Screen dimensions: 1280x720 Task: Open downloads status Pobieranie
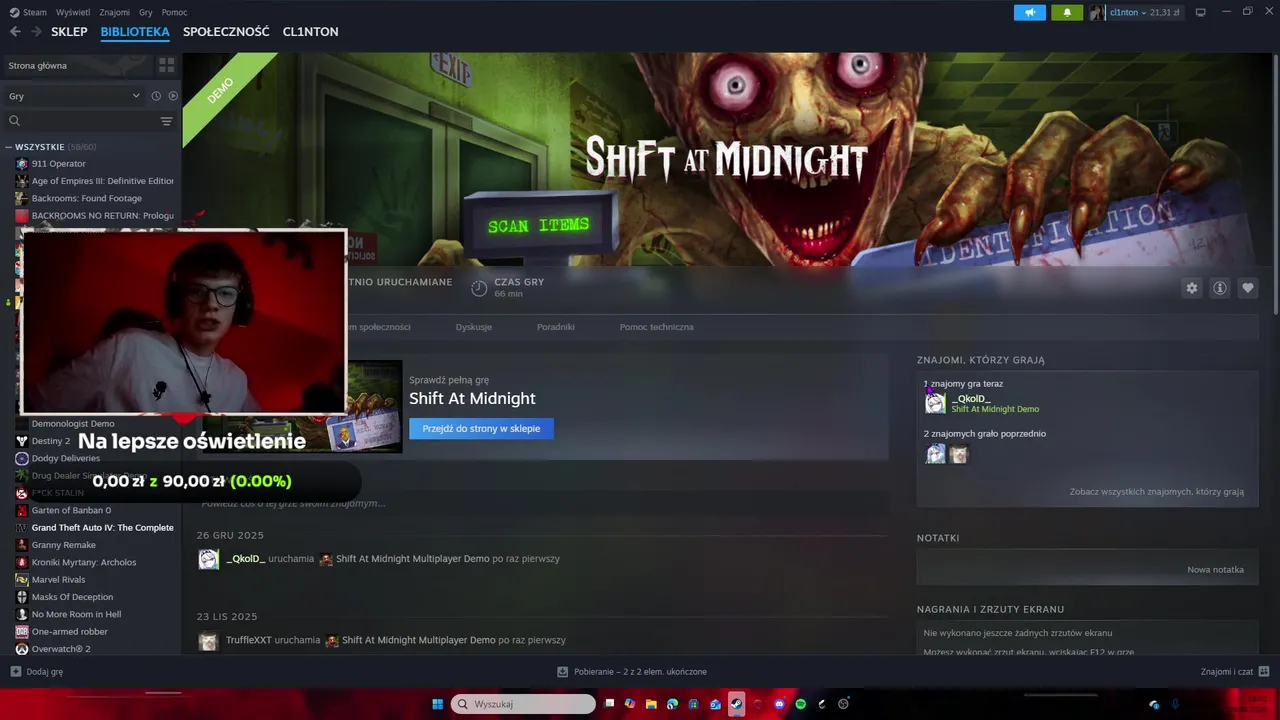632,672
